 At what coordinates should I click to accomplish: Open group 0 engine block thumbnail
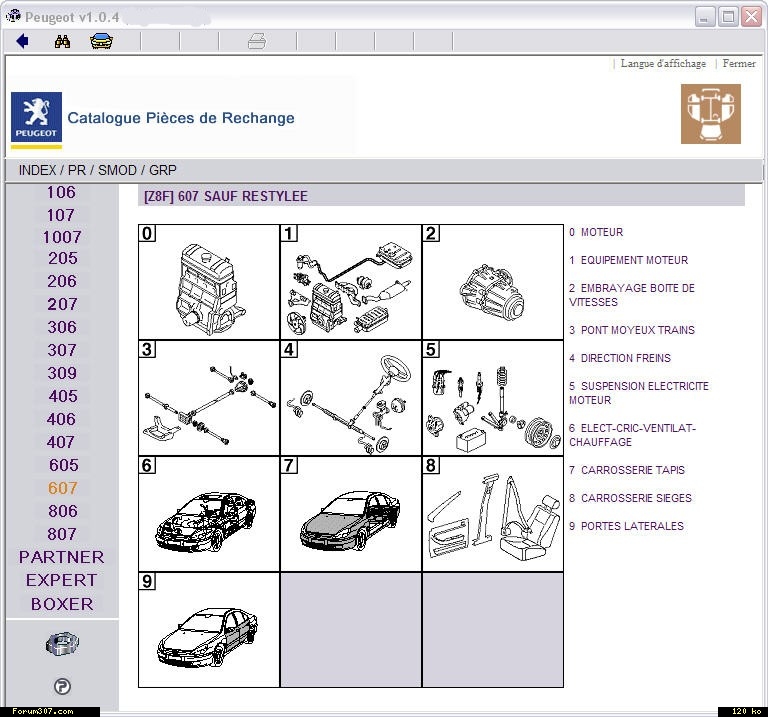pos(209,282)
